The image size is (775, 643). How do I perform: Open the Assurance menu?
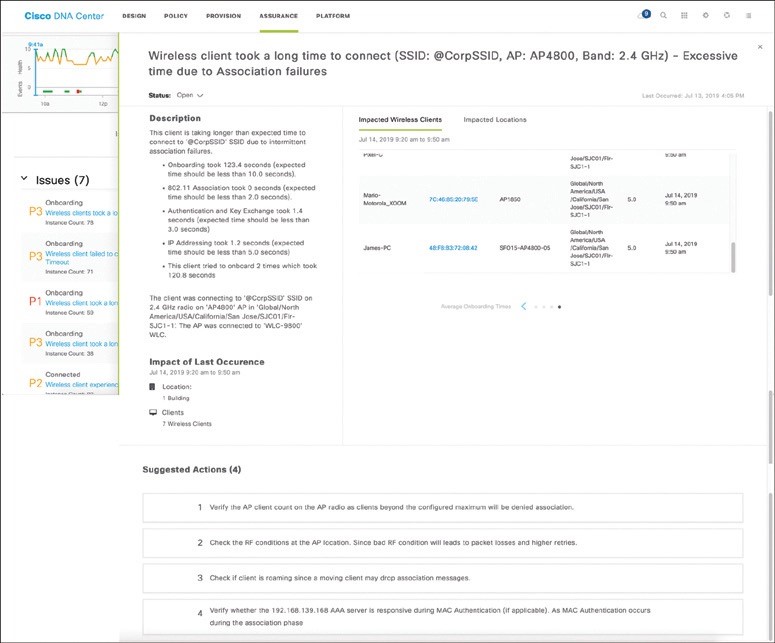click(279, 16)
